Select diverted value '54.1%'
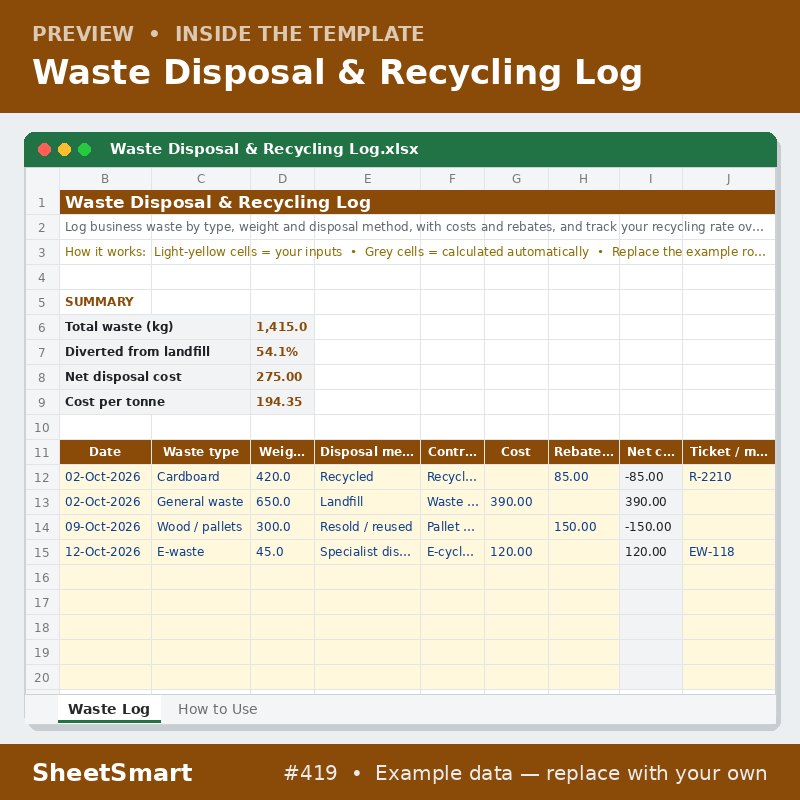Image resolution: width=800 pixels, height=800 pixels. (x=282, y=352)
